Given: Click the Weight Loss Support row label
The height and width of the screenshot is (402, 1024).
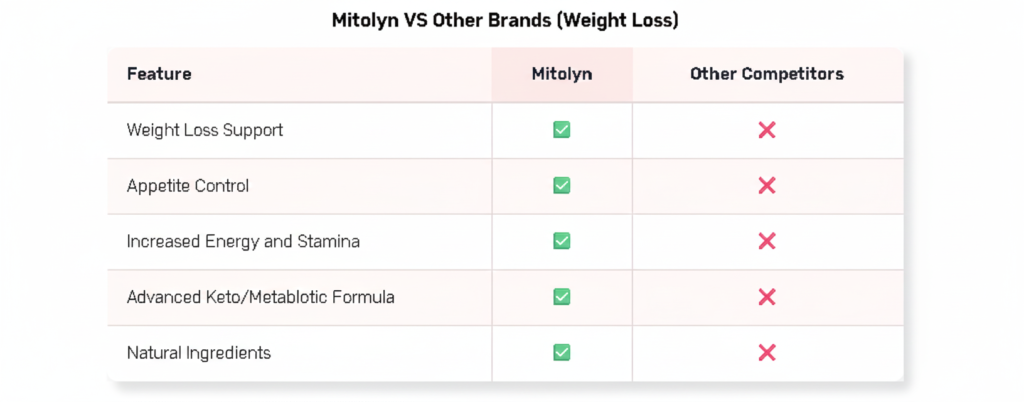Looking at the screenshot, I should pos(205,130).
